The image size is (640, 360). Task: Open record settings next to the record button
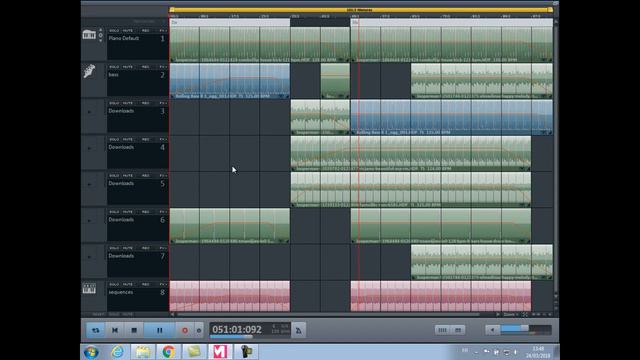click(199, 330)
